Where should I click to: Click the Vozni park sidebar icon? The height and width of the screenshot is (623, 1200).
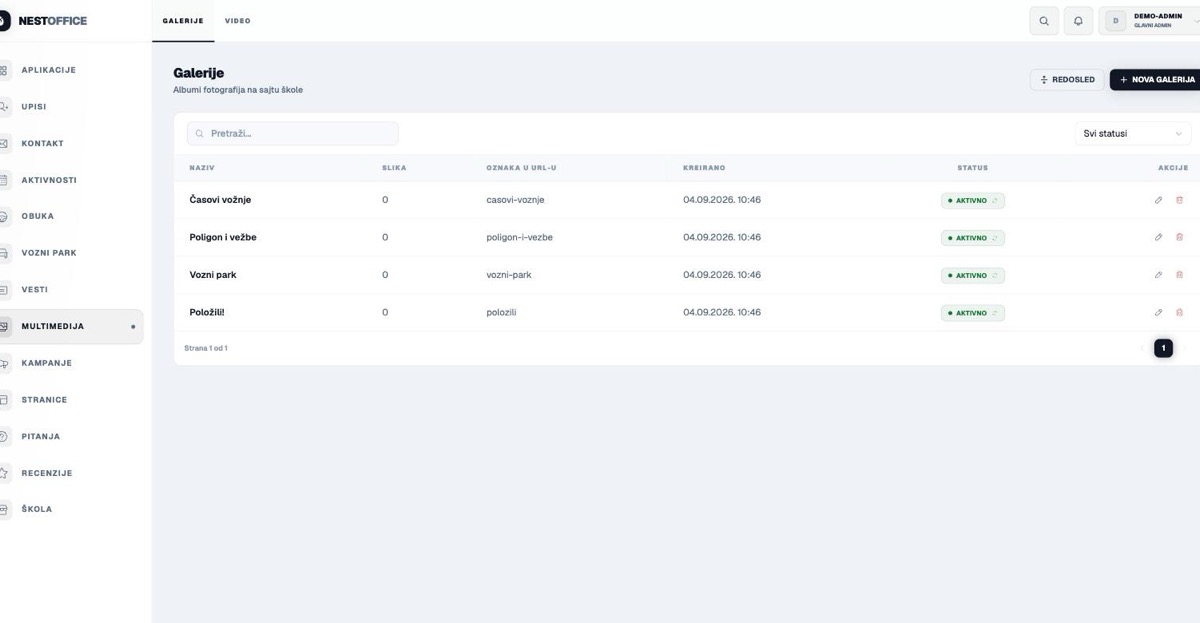coord(3,253)
